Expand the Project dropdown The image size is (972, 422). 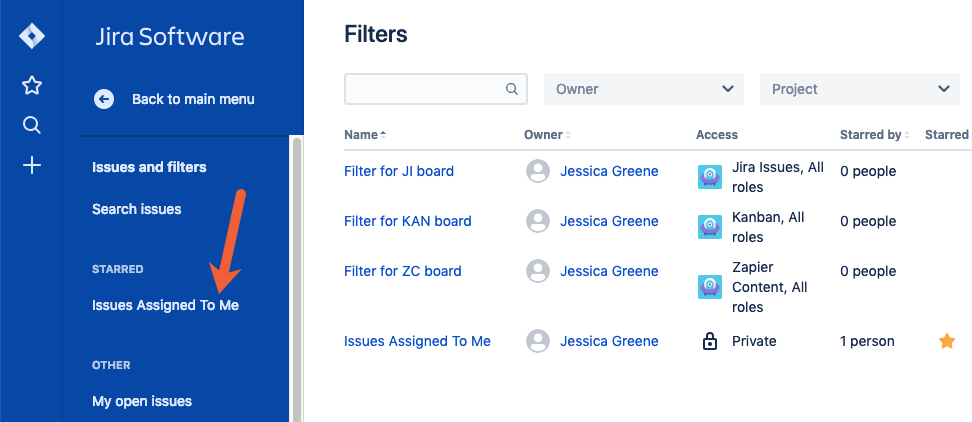pyautogui.click(x=860, y=89)
